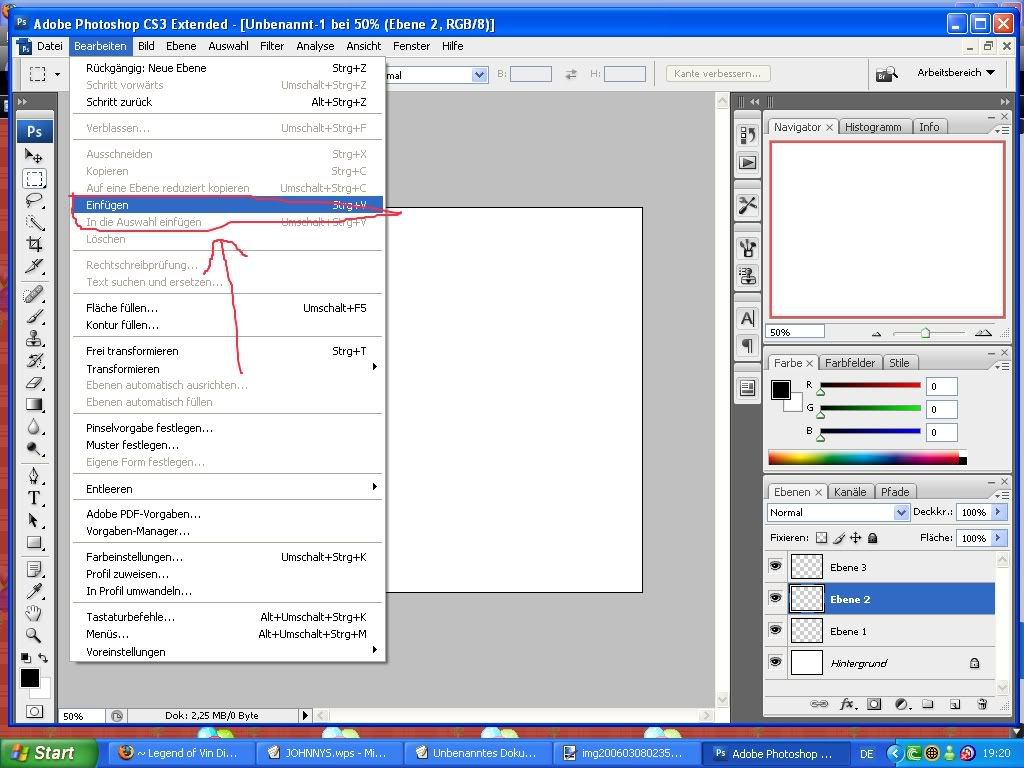1024x768 pixels.
Task: Click the Navigator zoom percentage field
Action: tap(795, 332)
